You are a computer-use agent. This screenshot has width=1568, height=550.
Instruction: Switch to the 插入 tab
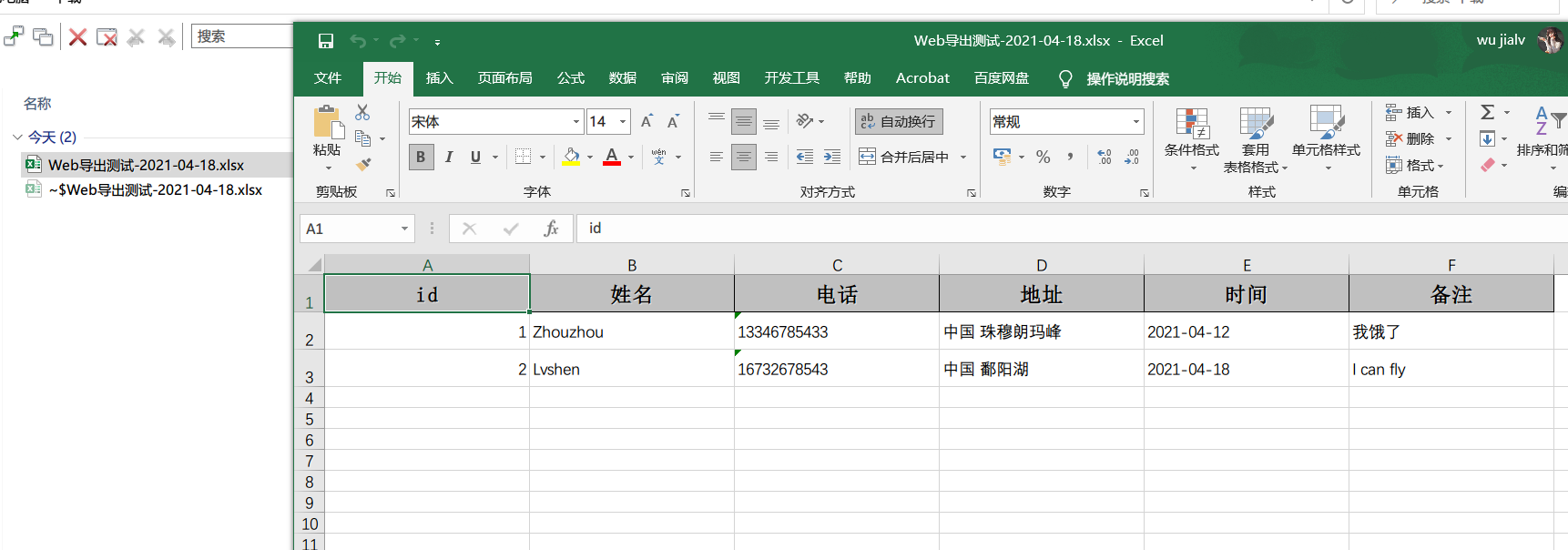coord(439,78)
